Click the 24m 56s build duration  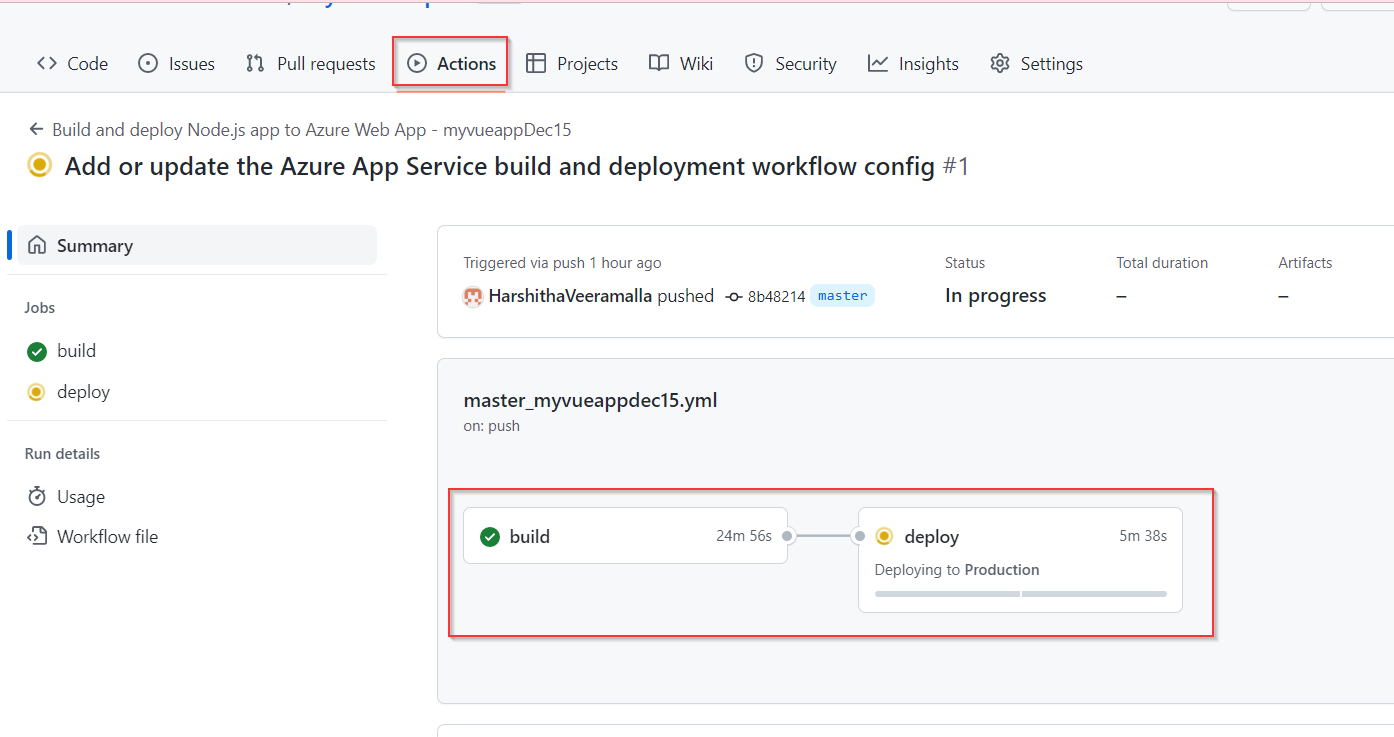click(744, 536)
